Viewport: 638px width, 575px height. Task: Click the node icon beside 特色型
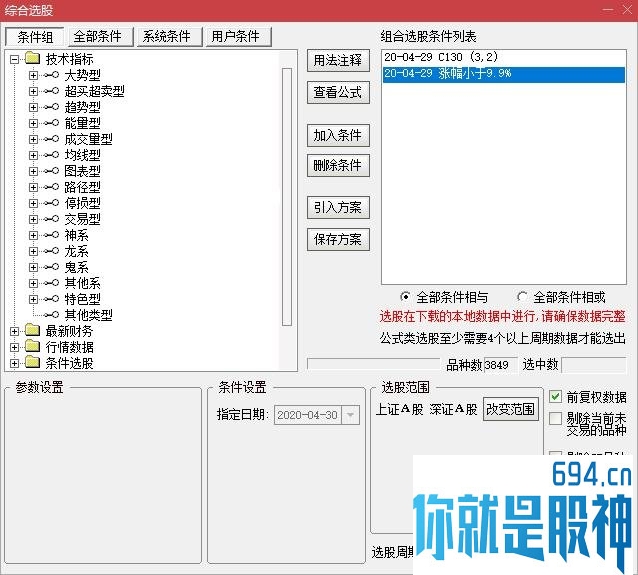(51, 299)
